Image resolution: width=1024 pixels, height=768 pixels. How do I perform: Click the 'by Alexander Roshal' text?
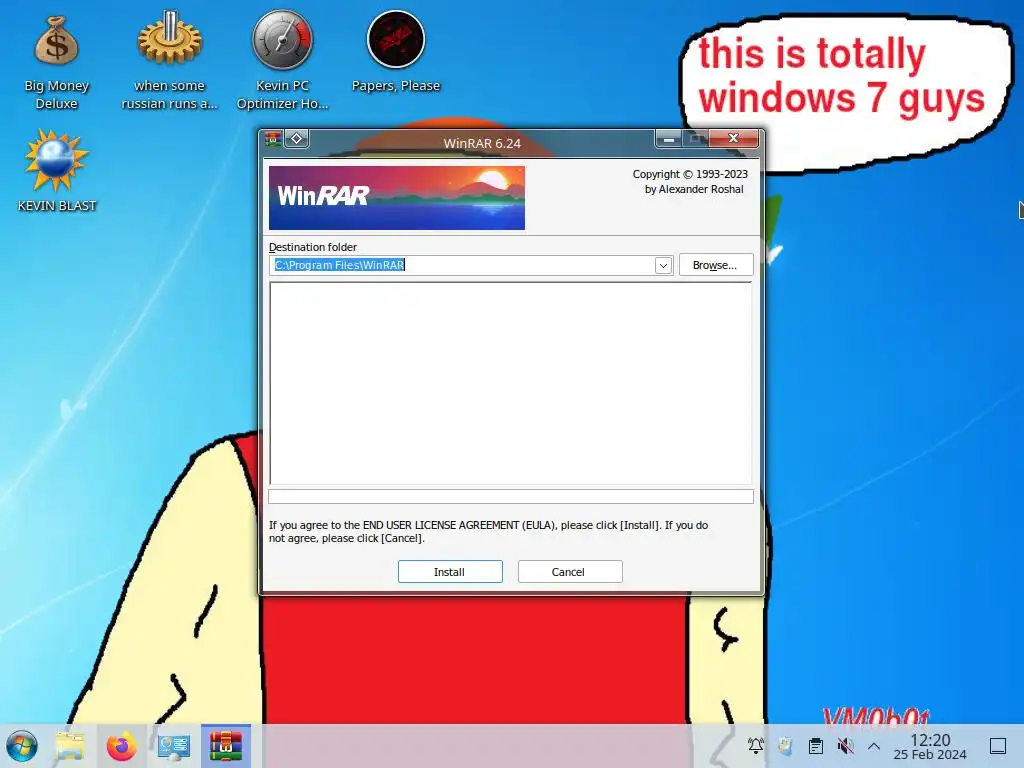[694, 189]
